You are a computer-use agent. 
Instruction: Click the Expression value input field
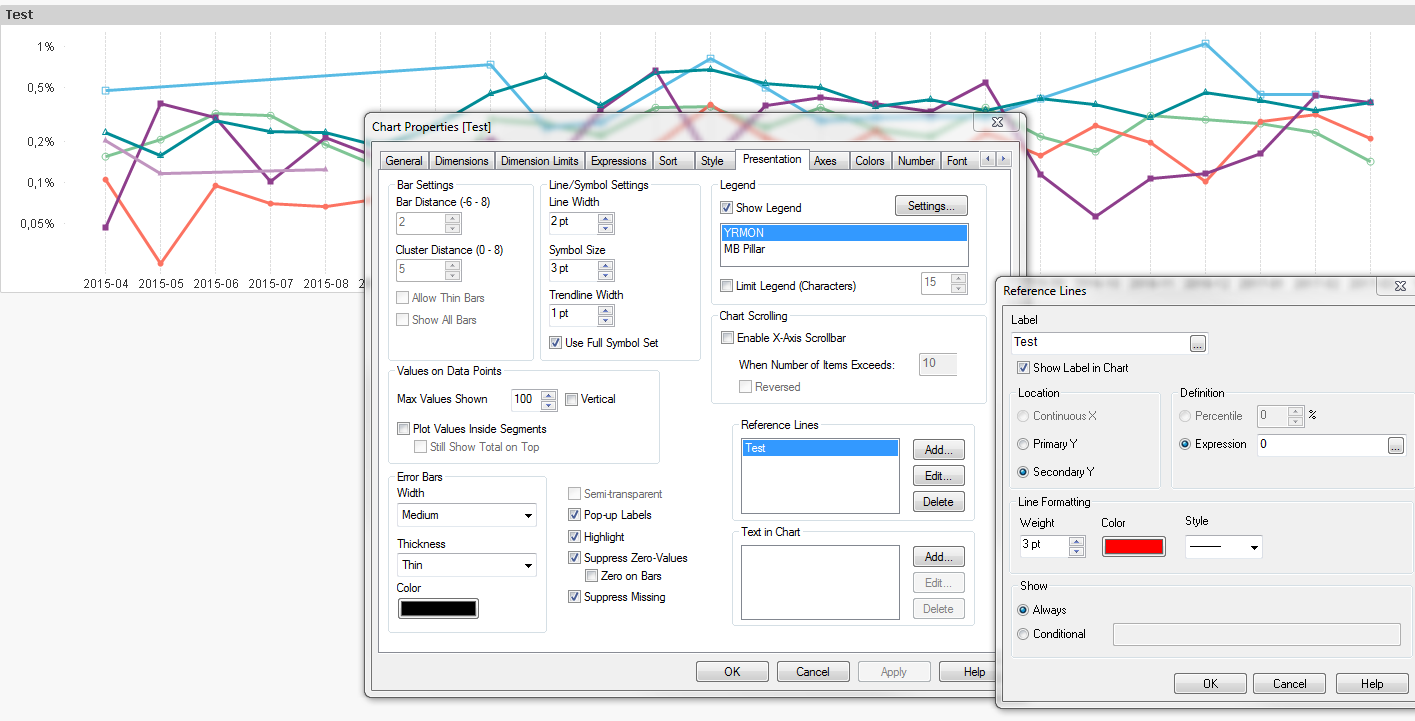[1321, 446]
